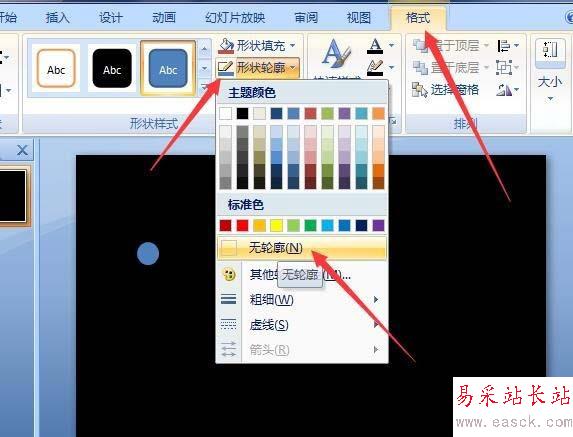The width and height of the screenshot is (573, 437).
Task: Expand the text fill dropdown arrow
Action: pos(391,46)
